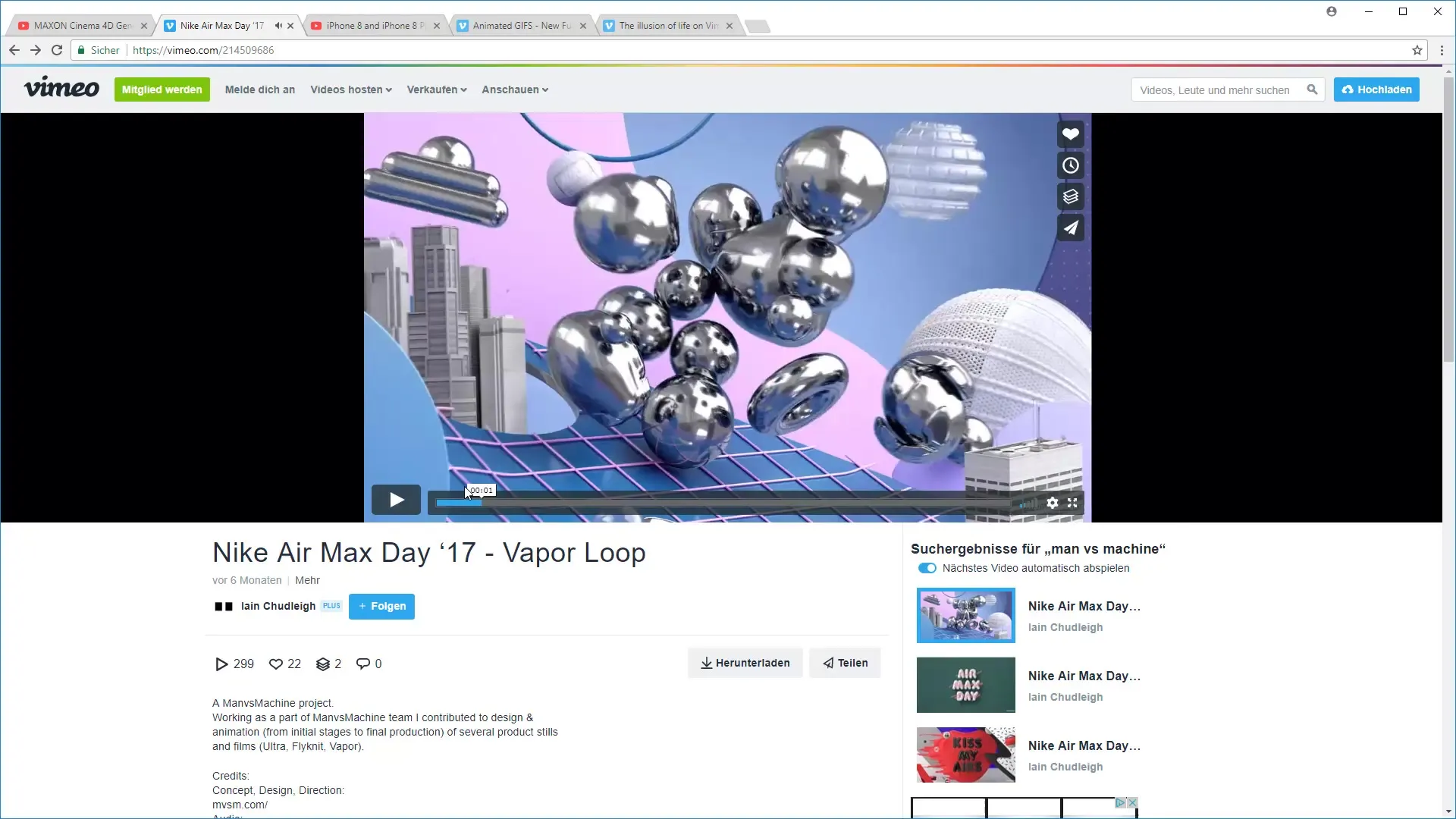The image size is (1456, 819).
Task: Click the Teilen button
Action: pyautogui.click(x=845, y=663)
